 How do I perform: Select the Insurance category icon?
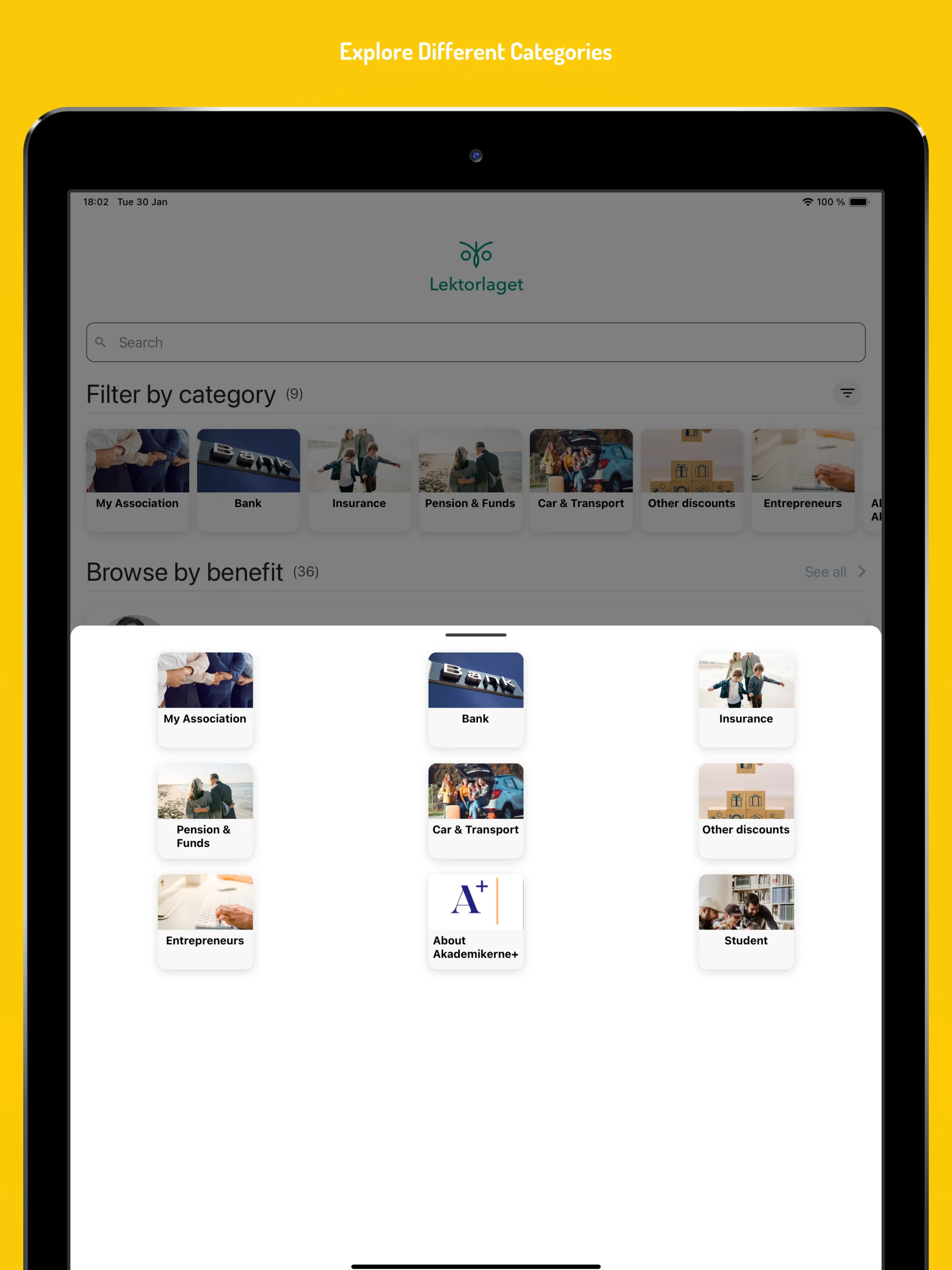745,690
